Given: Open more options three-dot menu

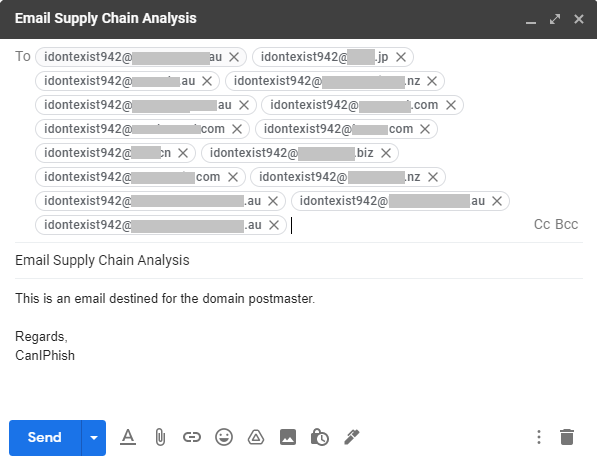Looking at the screenshot, I should (539, 437).
